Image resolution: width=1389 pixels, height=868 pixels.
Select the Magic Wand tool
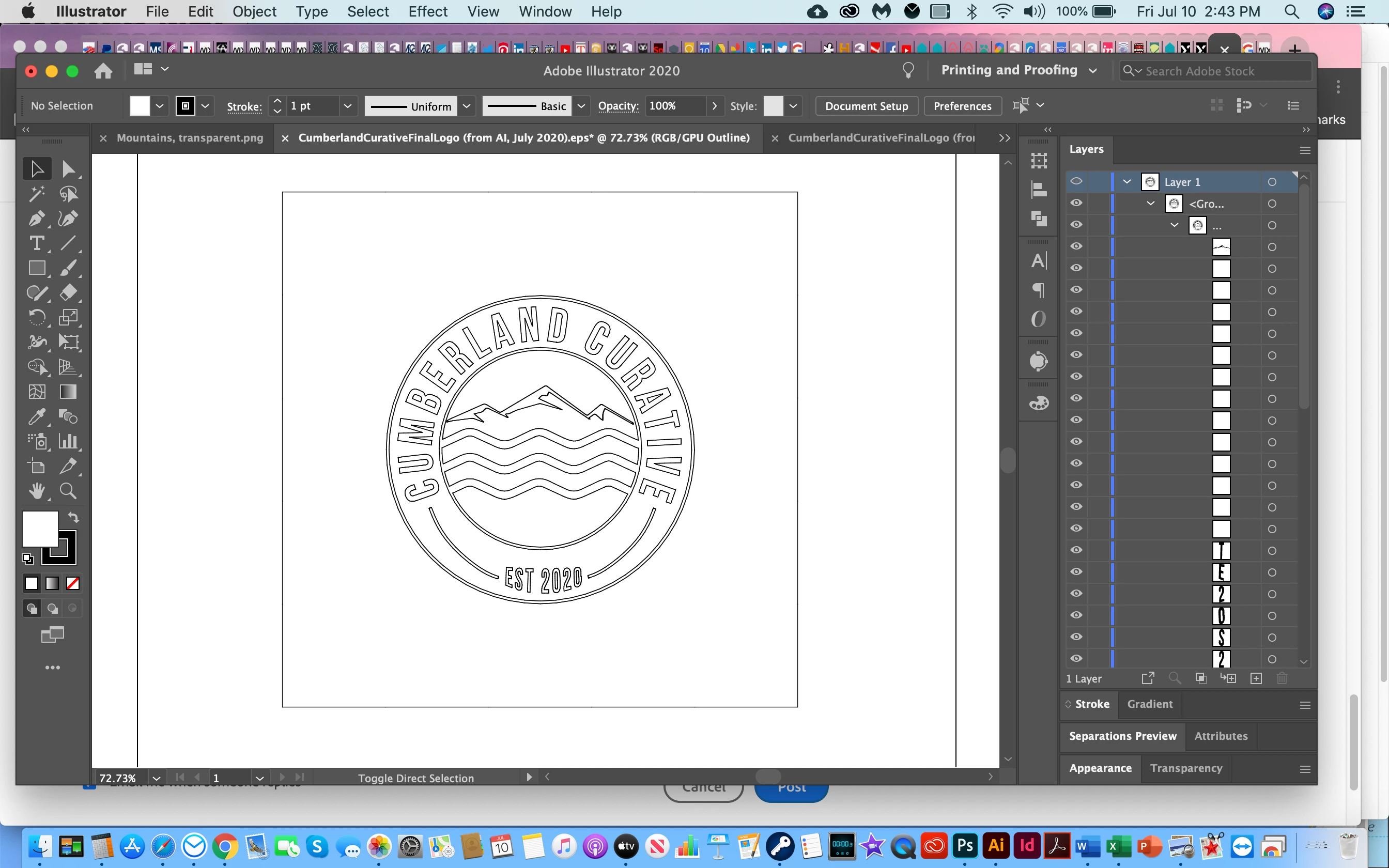tap(36, 194)
